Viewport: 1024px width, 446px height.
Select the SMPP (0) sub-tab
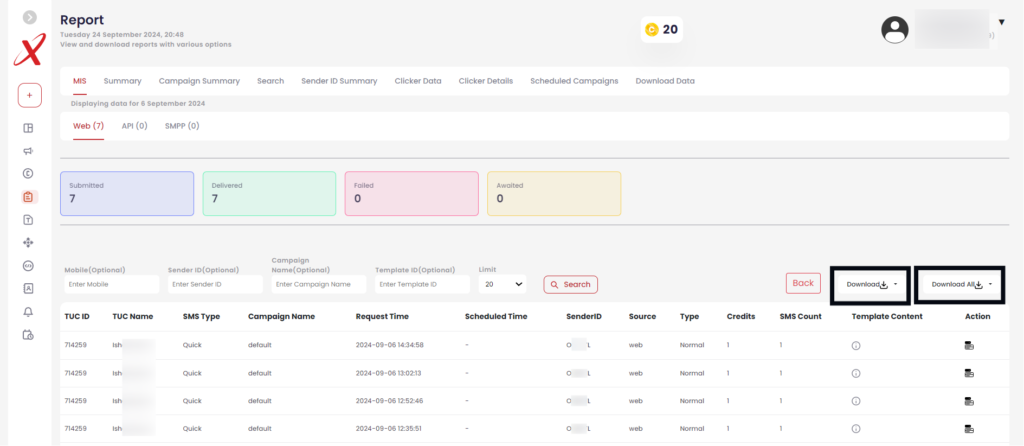(182, 125)
